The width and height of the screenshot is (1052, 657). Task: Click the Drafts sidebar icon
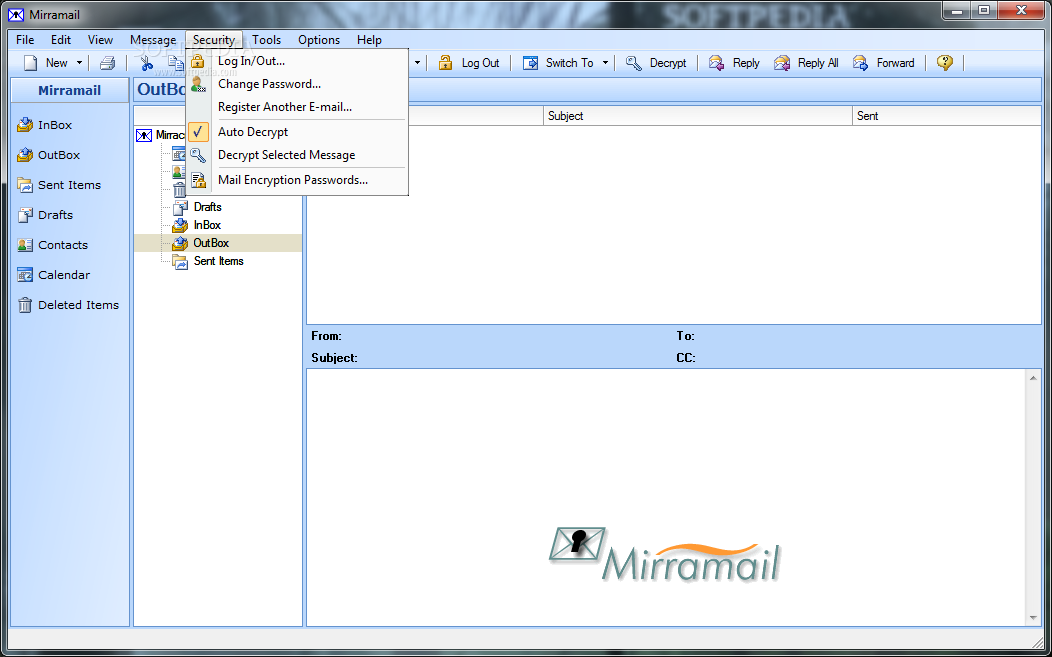point(25,215)
